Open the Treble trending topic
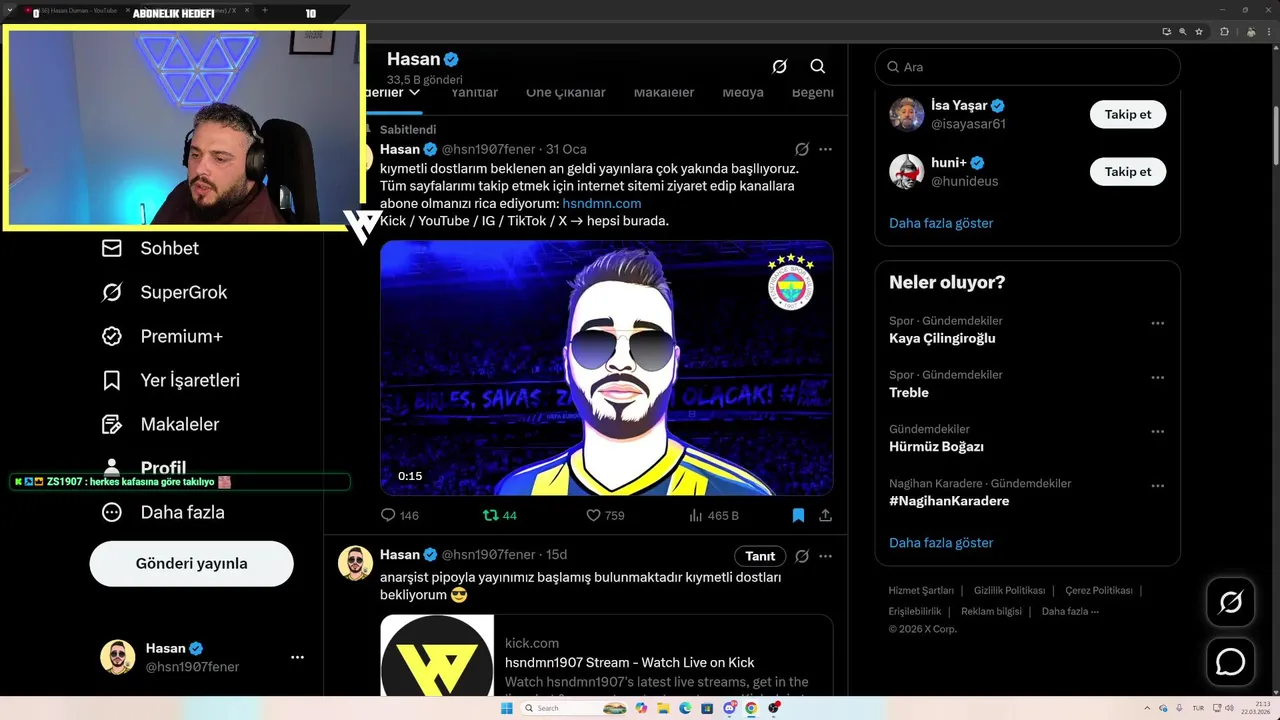 (909, 392)
